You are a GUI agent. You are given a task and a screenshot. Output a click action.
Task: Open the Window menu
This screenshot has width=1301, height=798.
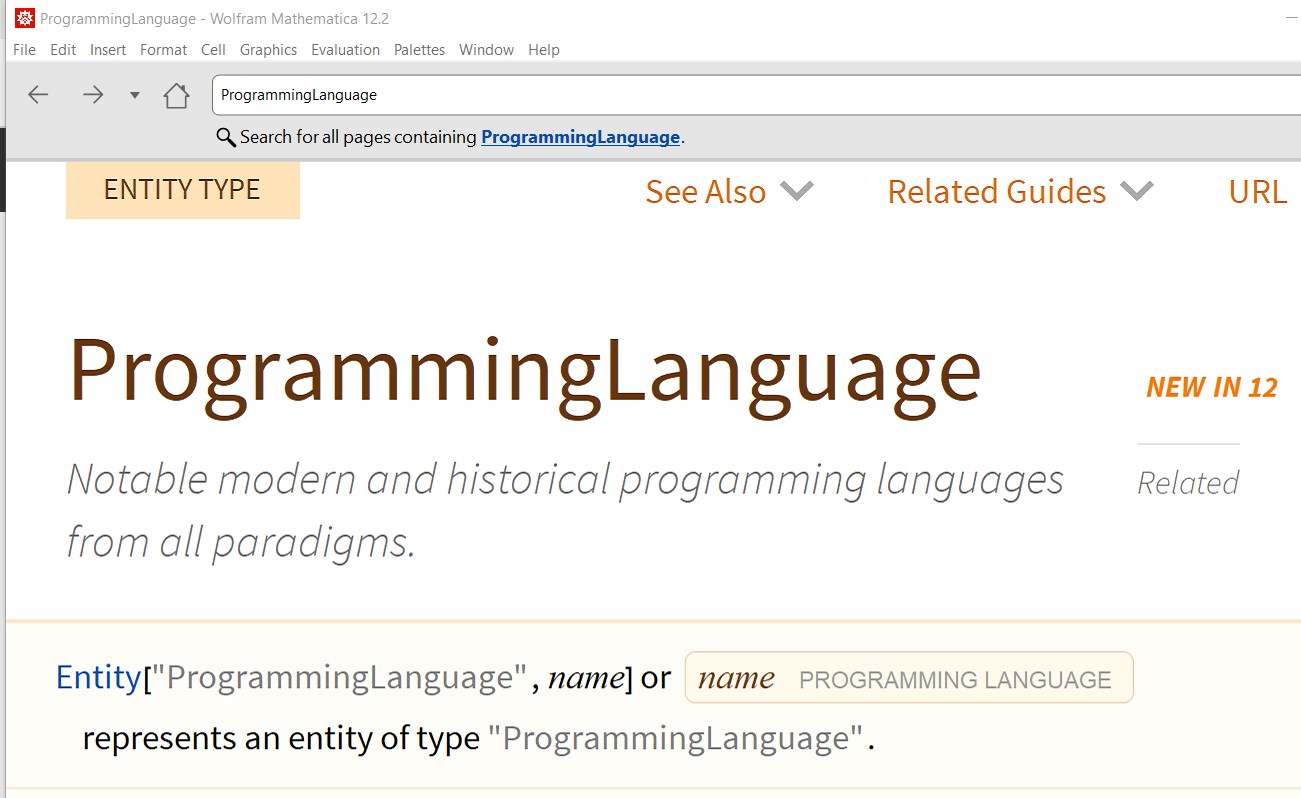point(486,49)
